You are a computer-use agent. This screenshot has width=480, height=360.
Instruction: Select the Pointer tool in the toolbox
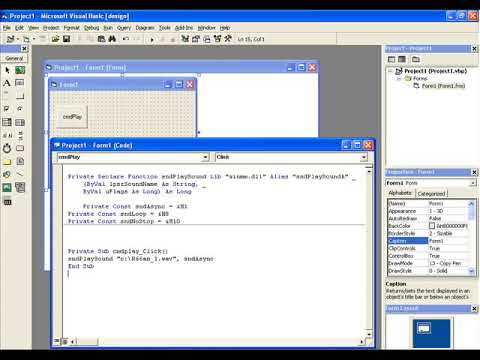pyautogui.click(x=7, y=70)
